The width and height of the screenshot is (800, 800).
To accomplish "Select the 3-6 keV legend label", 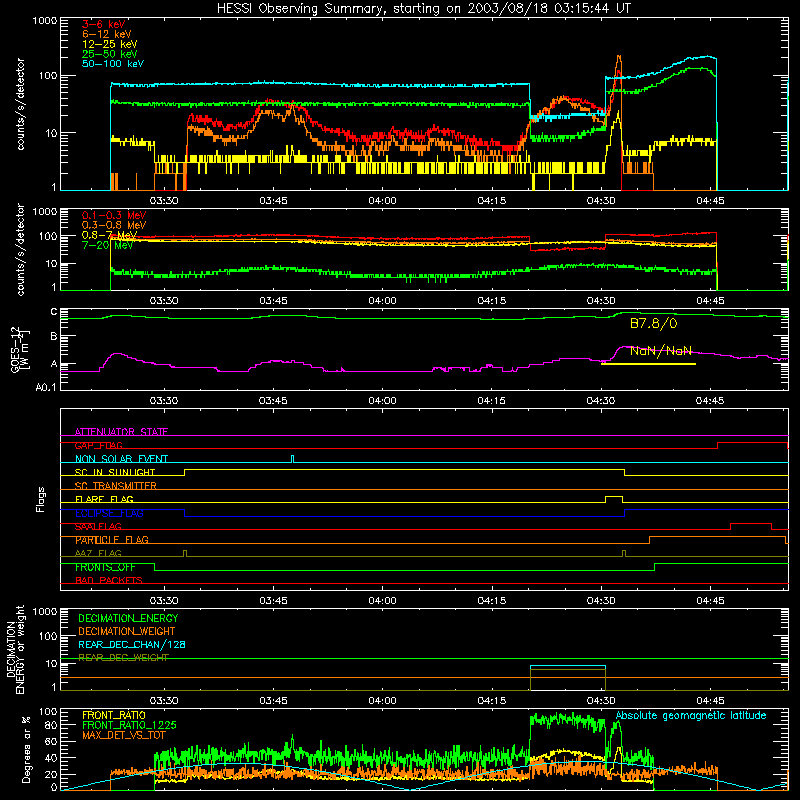I will 104,24.
